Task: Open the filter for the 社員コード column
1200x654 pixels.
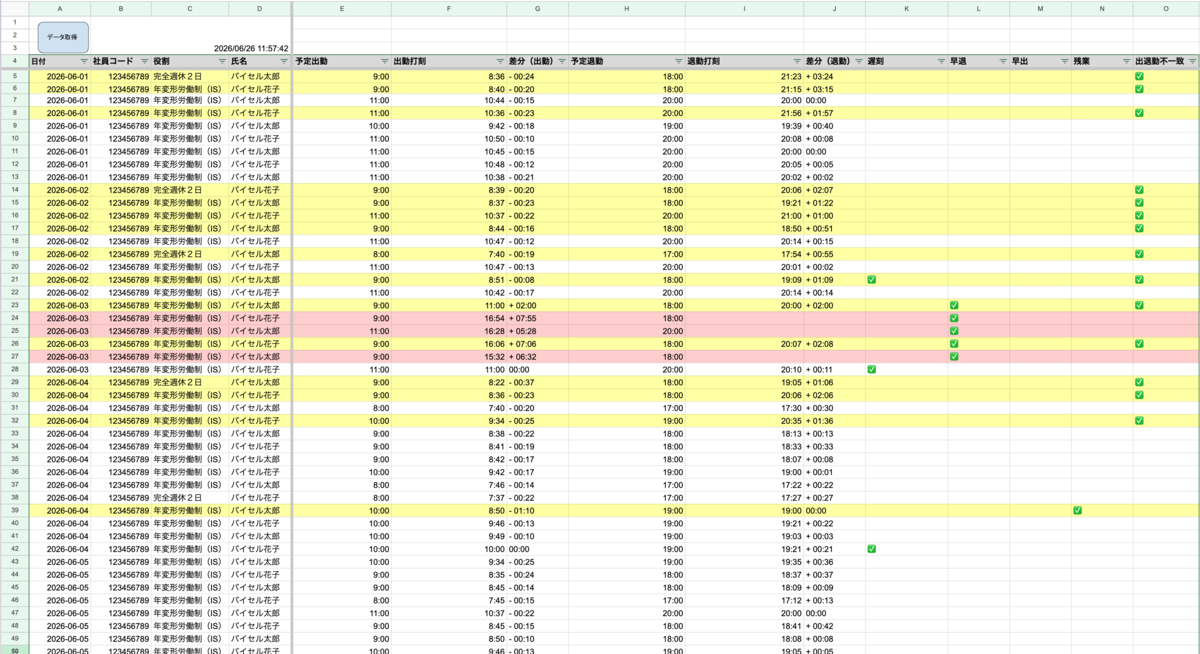Action: point(145,61)
